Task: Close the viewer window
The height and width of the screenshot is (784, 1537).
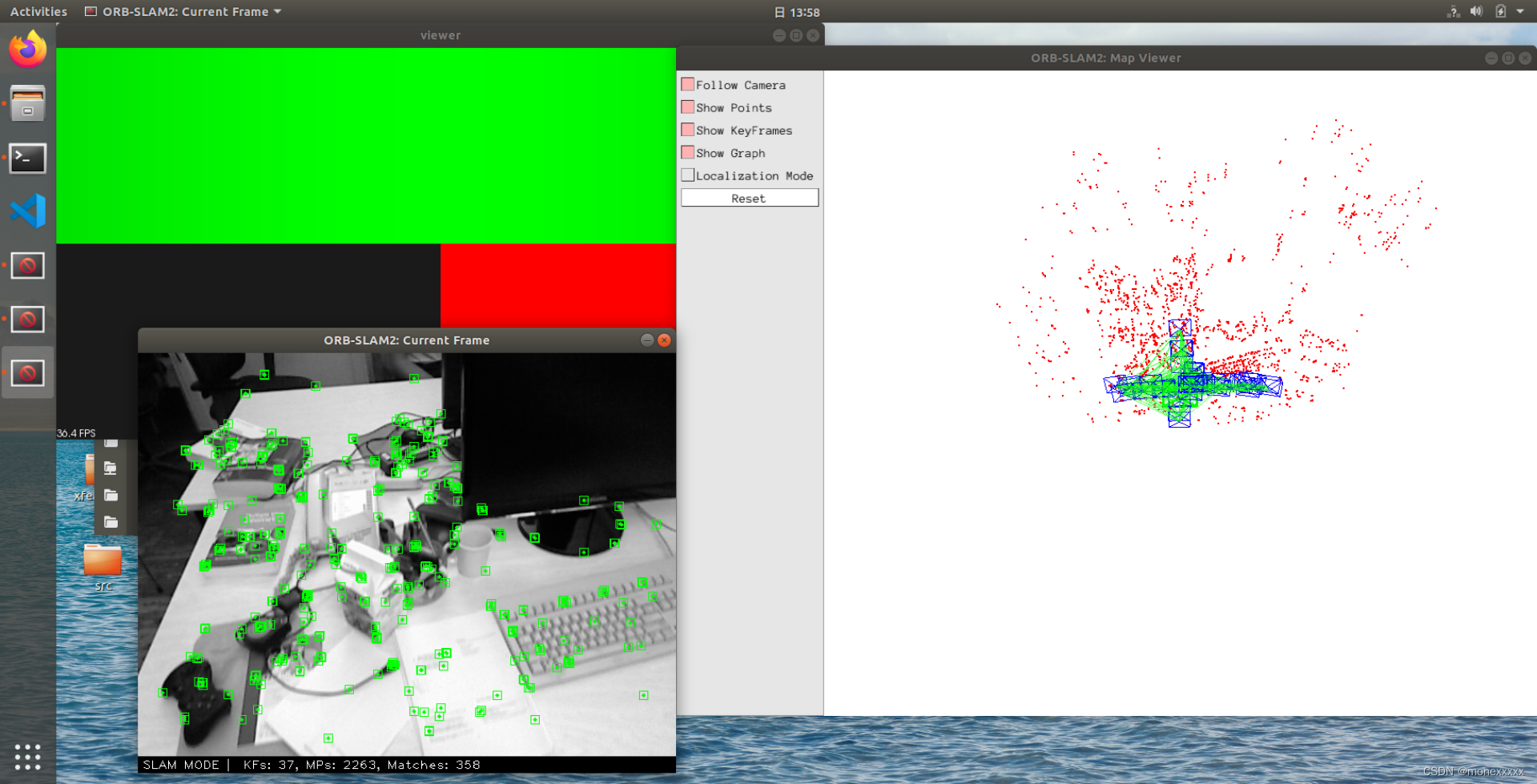Action: [813, 35]
